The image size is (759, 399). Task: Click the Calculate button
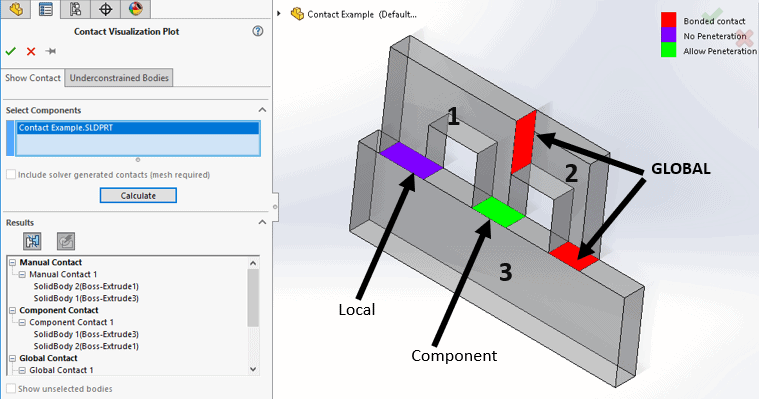[138, 196]
